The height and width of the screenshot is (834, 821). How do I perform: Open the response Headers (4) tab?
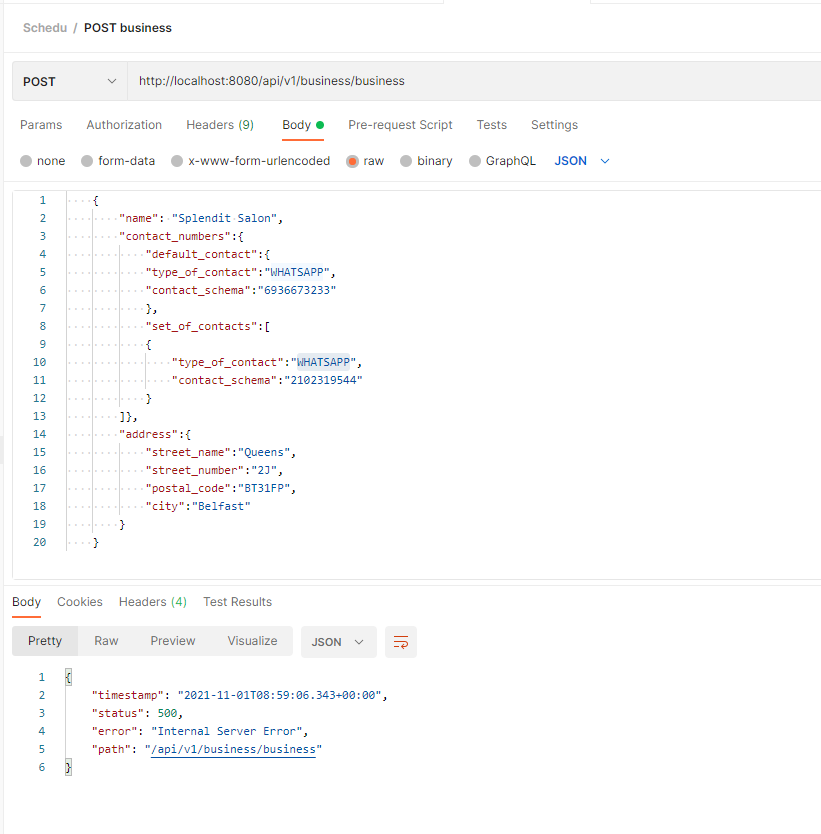pos(153,602)
